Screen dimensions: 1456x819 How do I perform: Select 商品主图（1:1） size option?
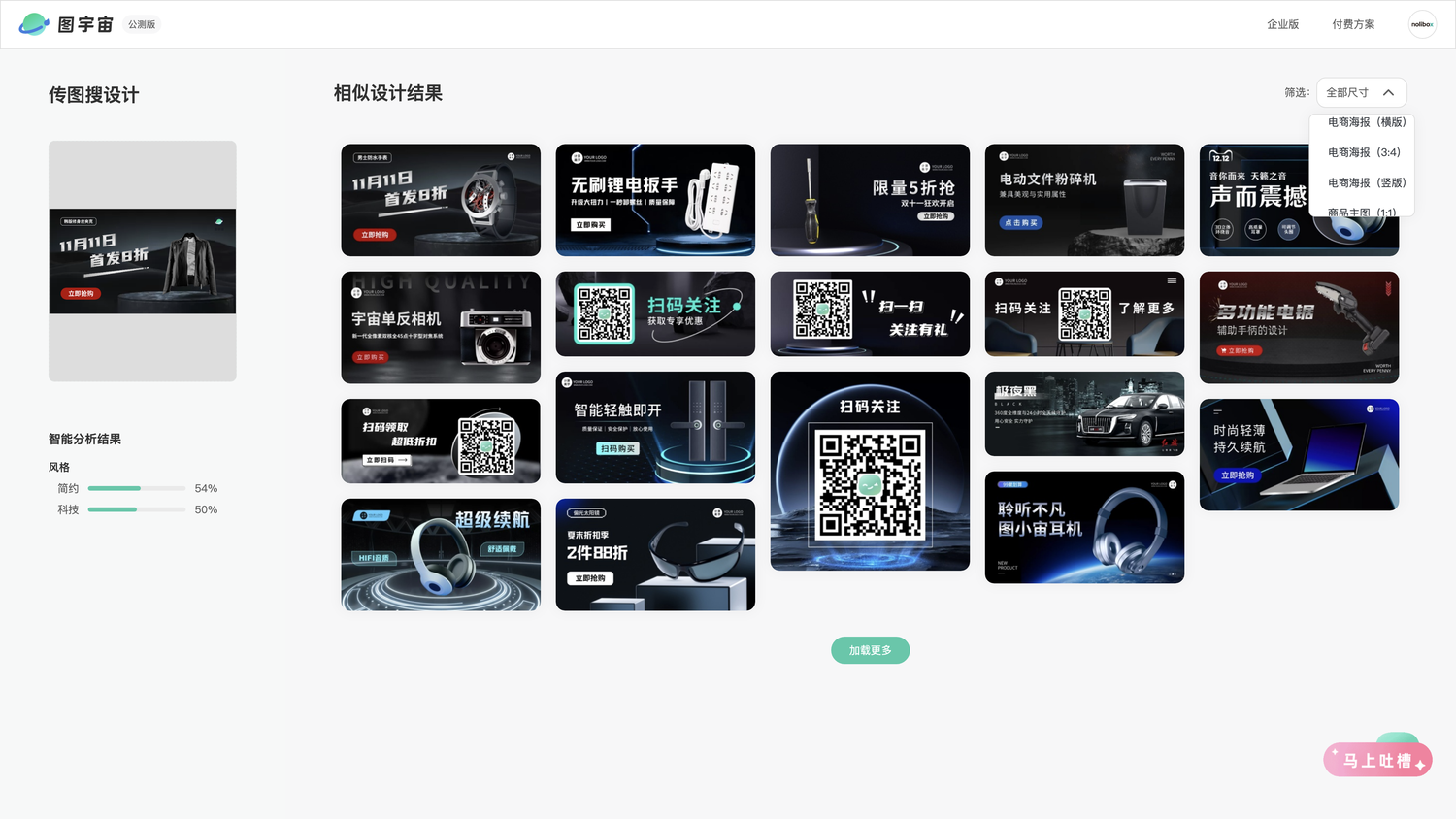pyautogui.click(x=1362, y=212)
